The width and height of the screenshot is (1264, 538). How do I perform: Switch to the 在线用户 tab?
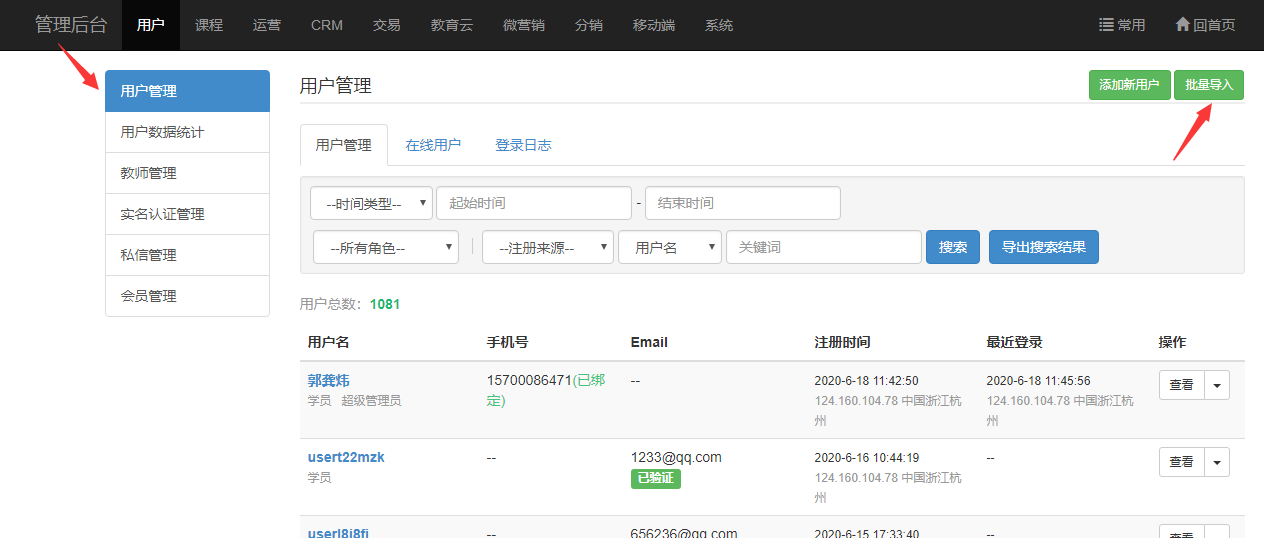pyautogui.click(x=433, y=145)
